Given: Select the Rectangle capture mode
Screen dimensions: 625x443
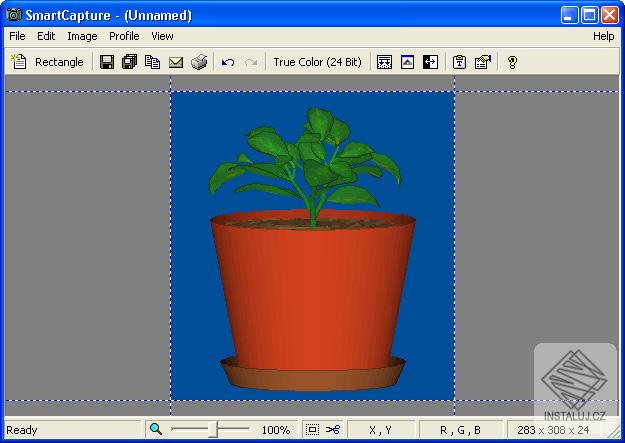Looking at the screenshot, I should [x=59, y=62].
